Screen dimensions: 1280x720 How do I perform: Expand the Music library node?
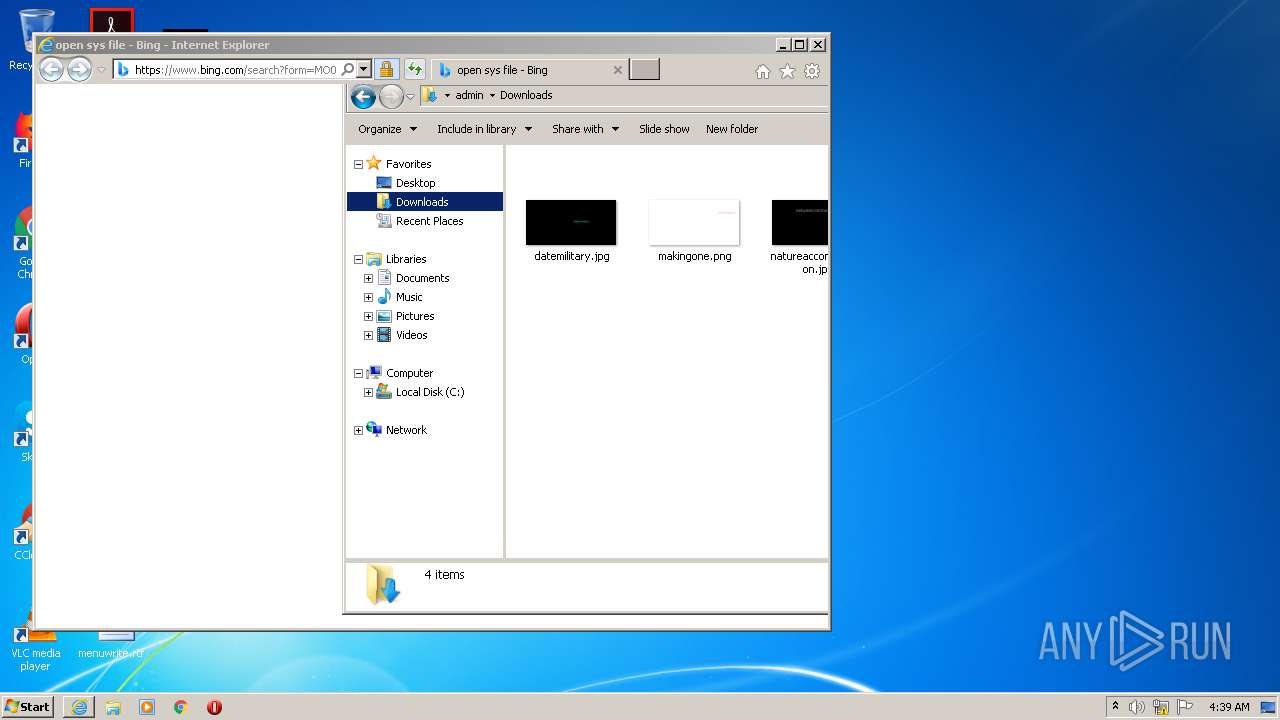click(x=368, y=297)
